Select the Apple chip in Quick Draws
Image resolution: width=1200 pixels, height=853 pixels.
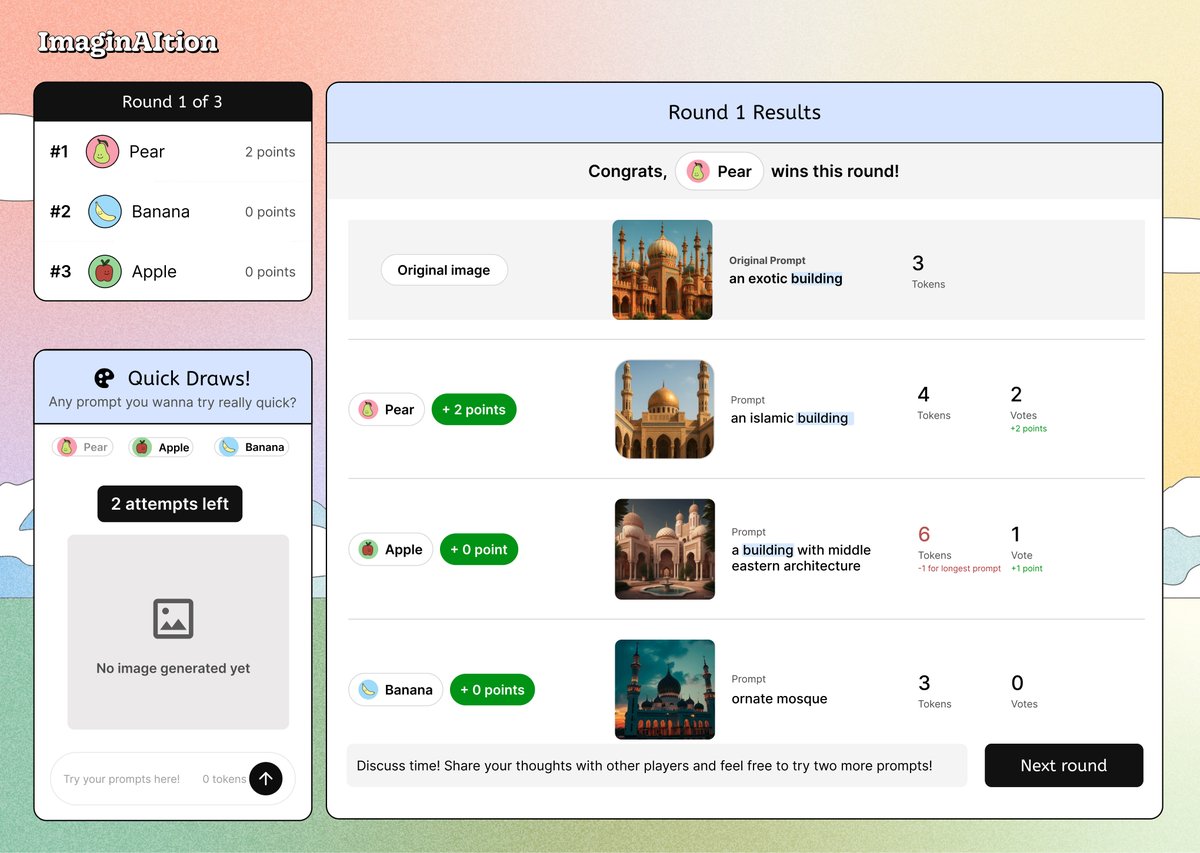[x=161, y=447]
